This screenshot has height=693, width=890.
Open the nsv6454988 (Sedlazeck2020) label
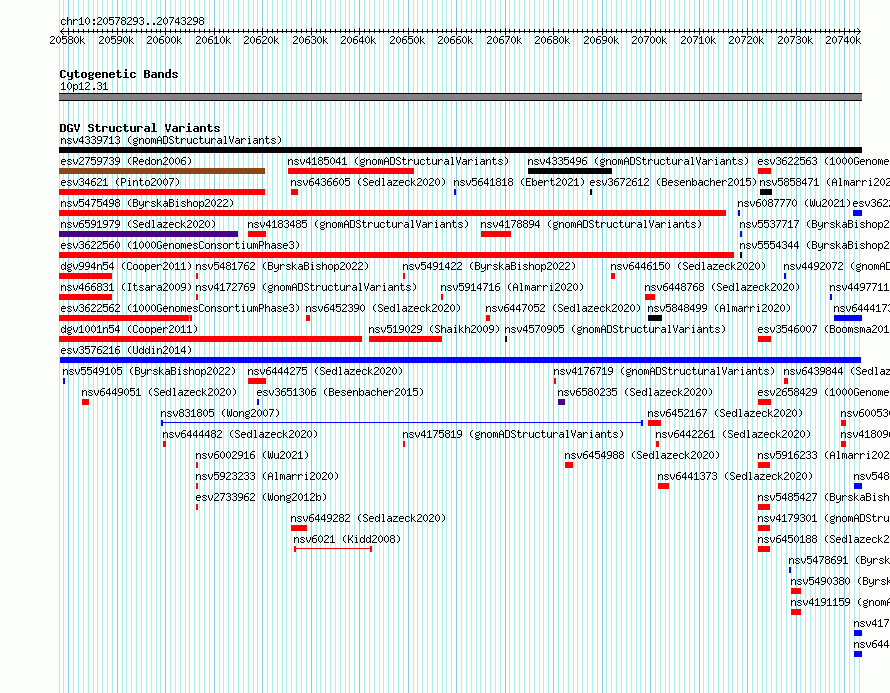coord(642,455)
